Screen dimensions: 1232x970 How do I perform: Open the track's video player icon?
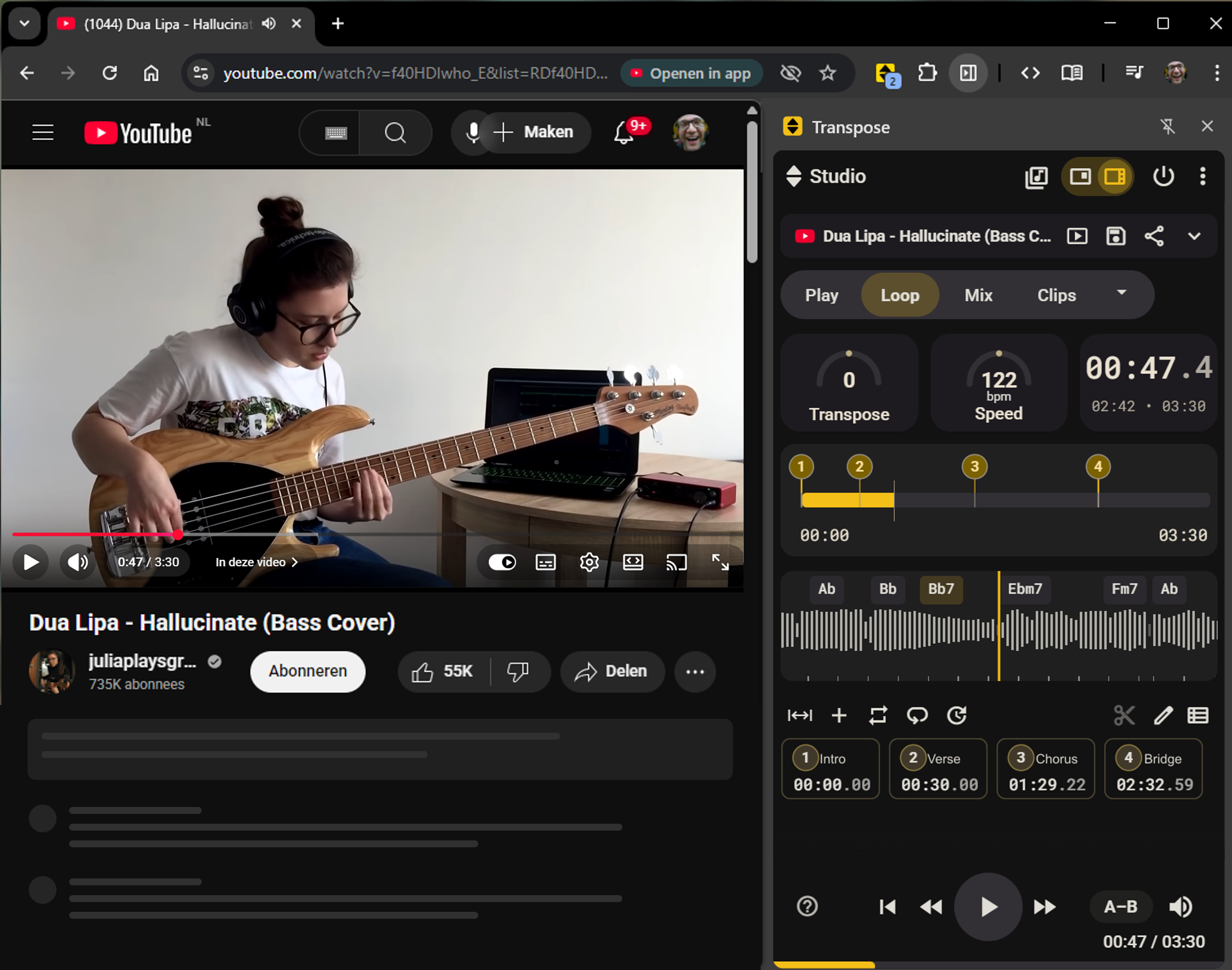(1077, 236)
